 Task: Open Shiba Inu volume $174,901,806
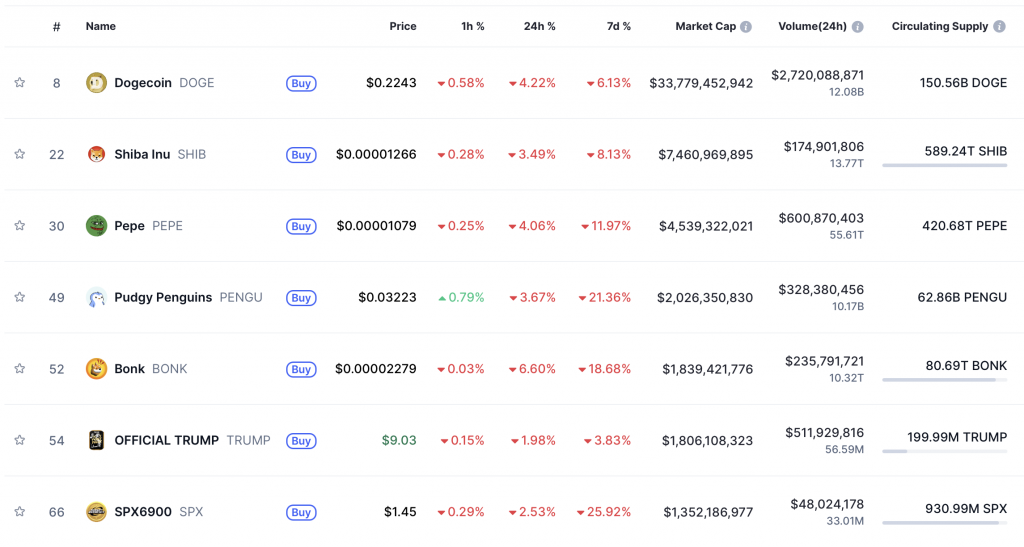click(x=824, y=147)
